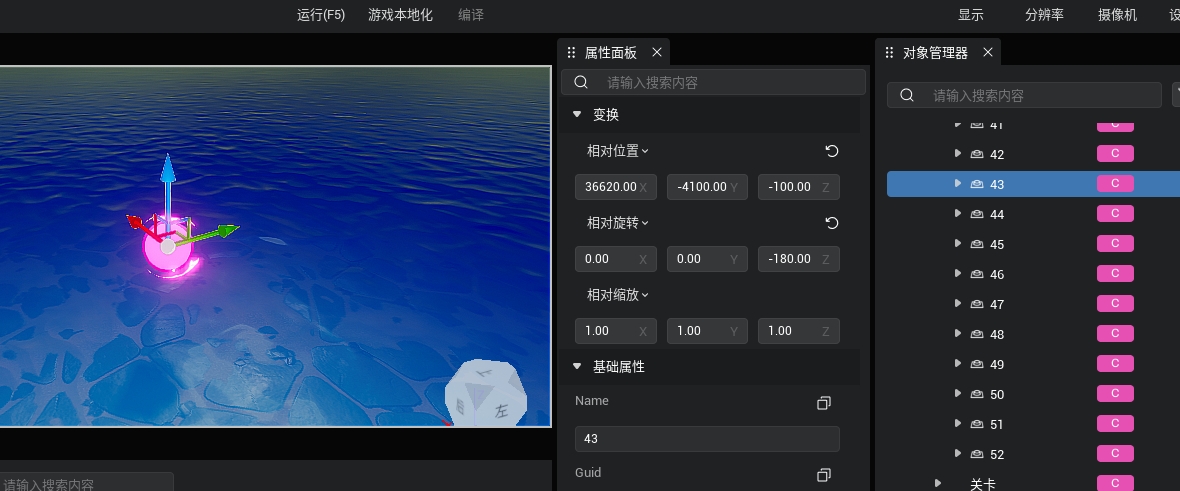Click the search icon in 对象管理器
1180x491 pixels.
coord(907,96)
